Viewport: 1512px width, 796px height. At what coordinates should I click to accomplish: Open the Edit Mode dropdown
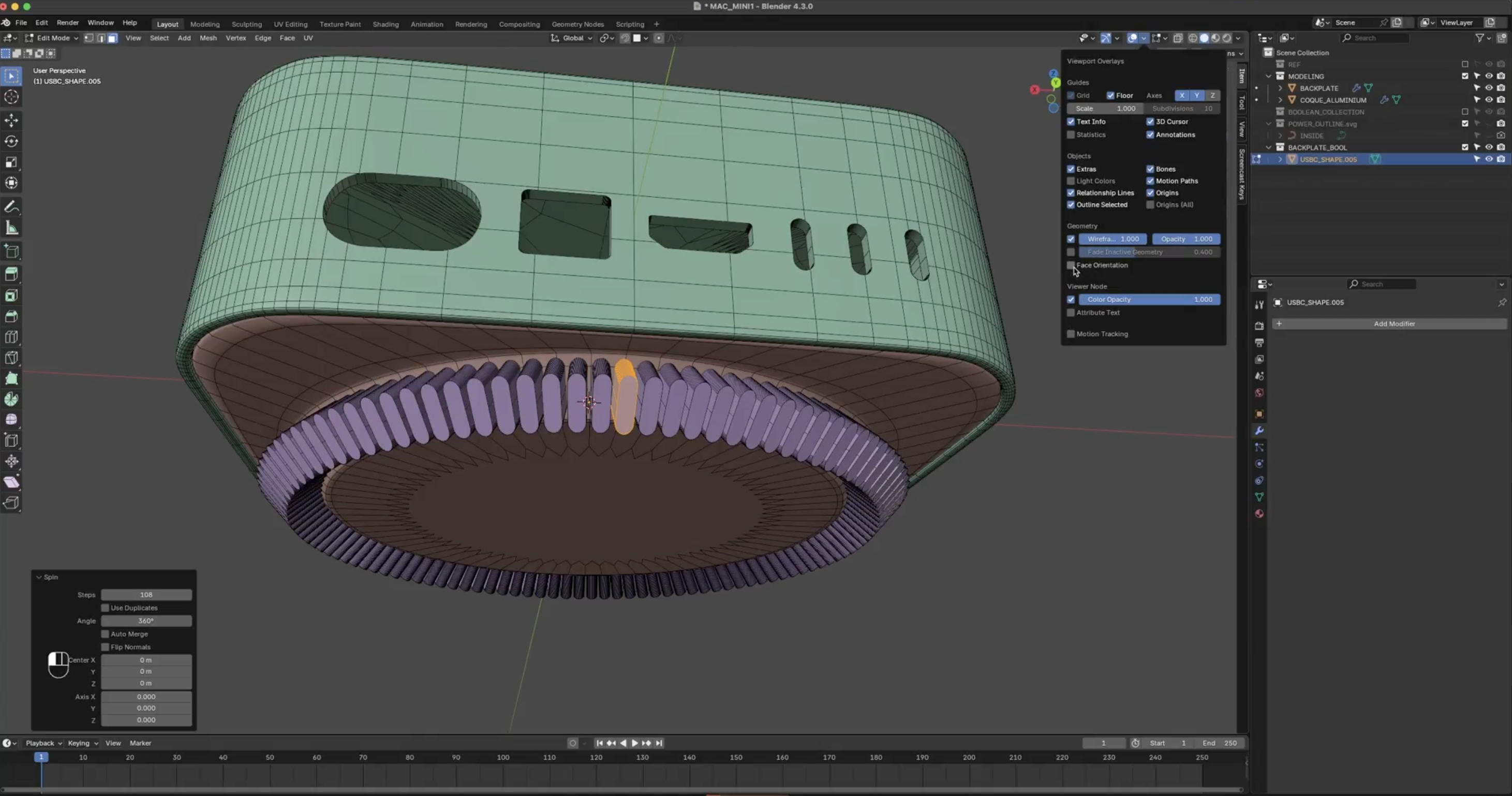52,38
